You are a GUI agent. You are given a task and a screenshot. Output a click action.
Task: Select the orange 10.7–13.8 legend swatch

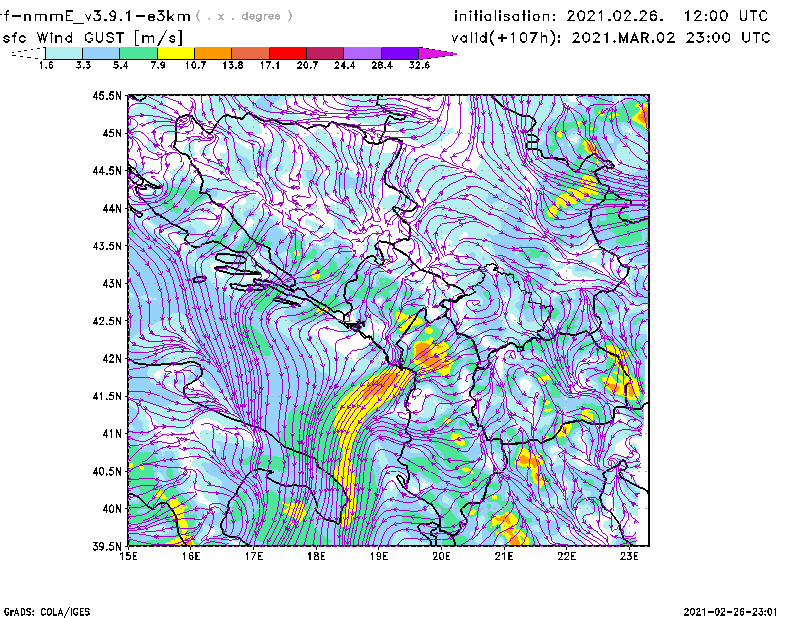click(x=213, y=53)
